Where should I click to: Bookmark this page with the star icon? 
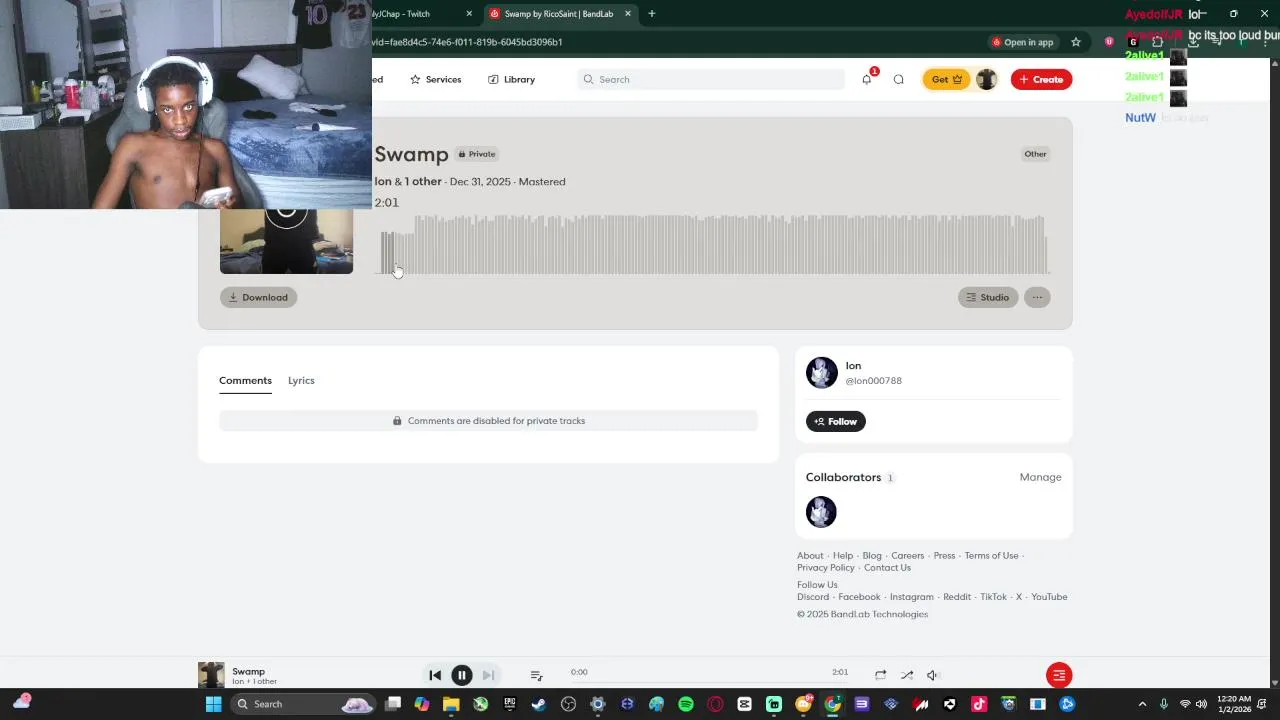(1076, 42)
